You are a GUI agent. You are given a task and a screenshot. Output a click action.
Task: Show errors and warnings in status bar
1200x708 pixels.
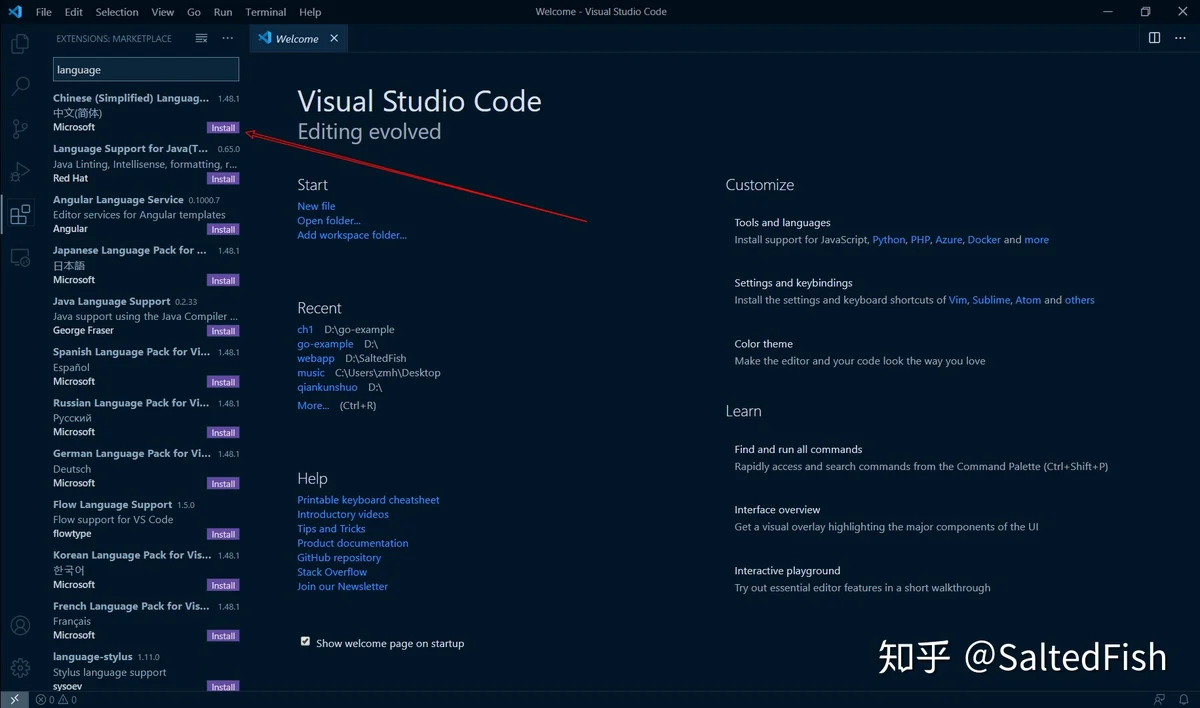56,700
